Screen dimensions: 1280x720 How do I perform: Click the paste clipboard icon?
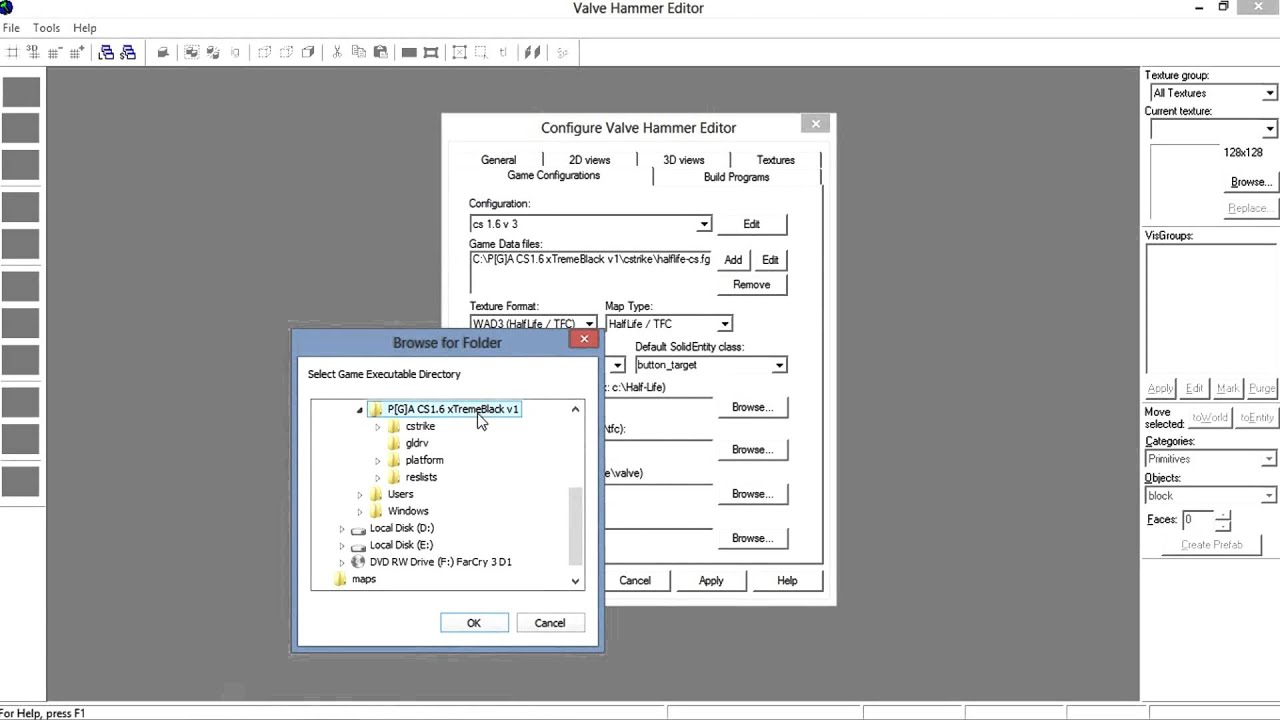[381, 52]
